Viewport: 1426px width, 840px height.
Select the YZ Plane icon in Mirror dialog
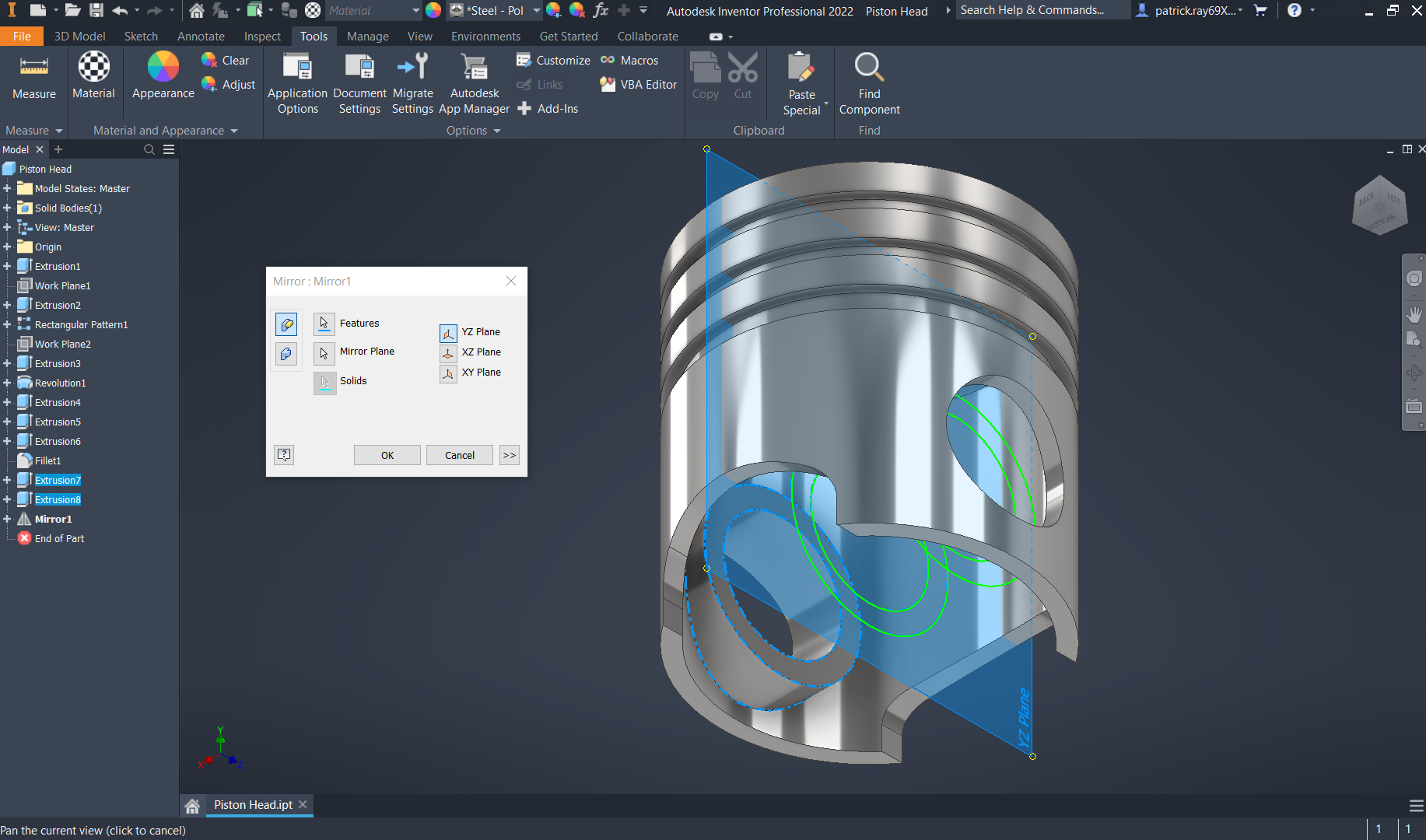coord(448,333)
